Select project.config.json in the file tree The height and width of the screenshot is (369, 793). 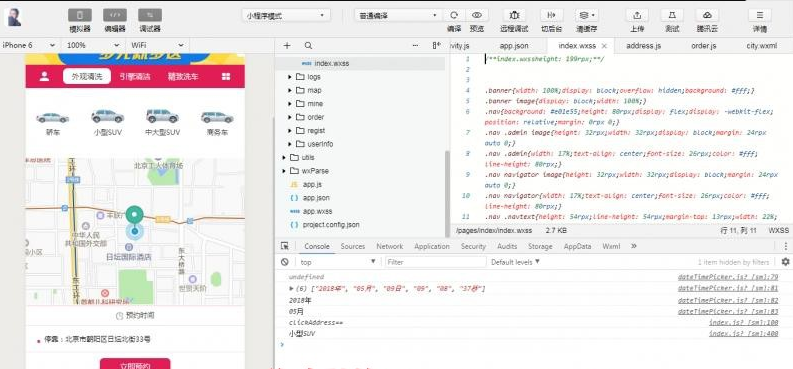click(331, 224)
